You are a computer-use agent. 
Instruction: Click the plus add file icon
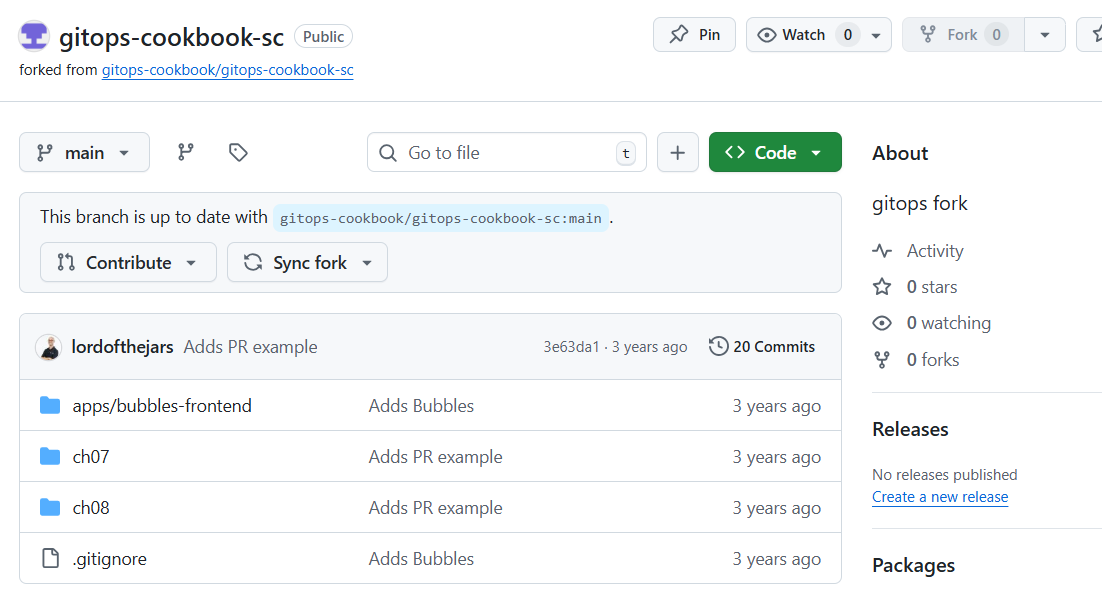click(678, 152)
